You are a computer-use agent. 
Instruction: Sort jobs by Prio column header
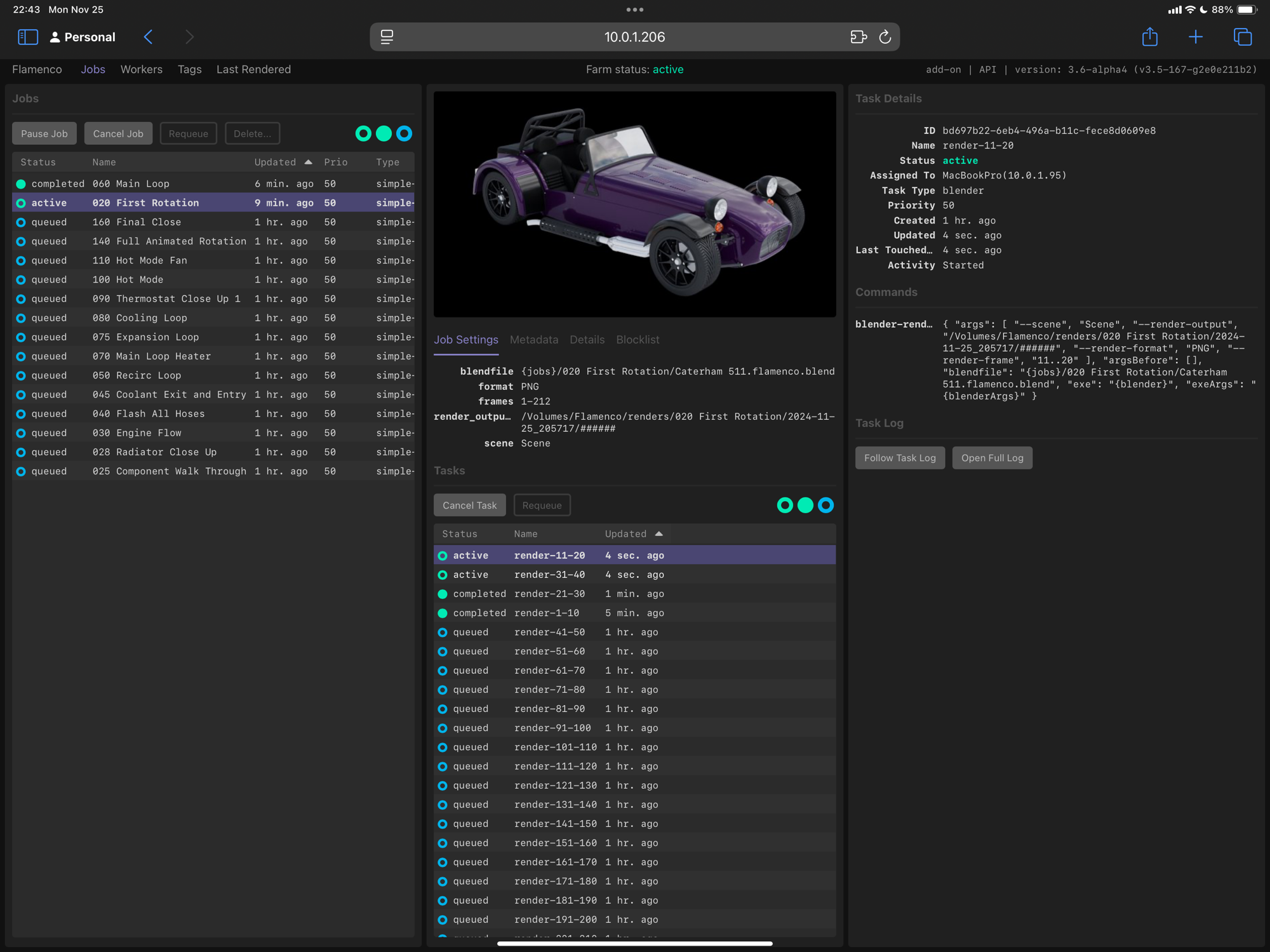(336, 162)
